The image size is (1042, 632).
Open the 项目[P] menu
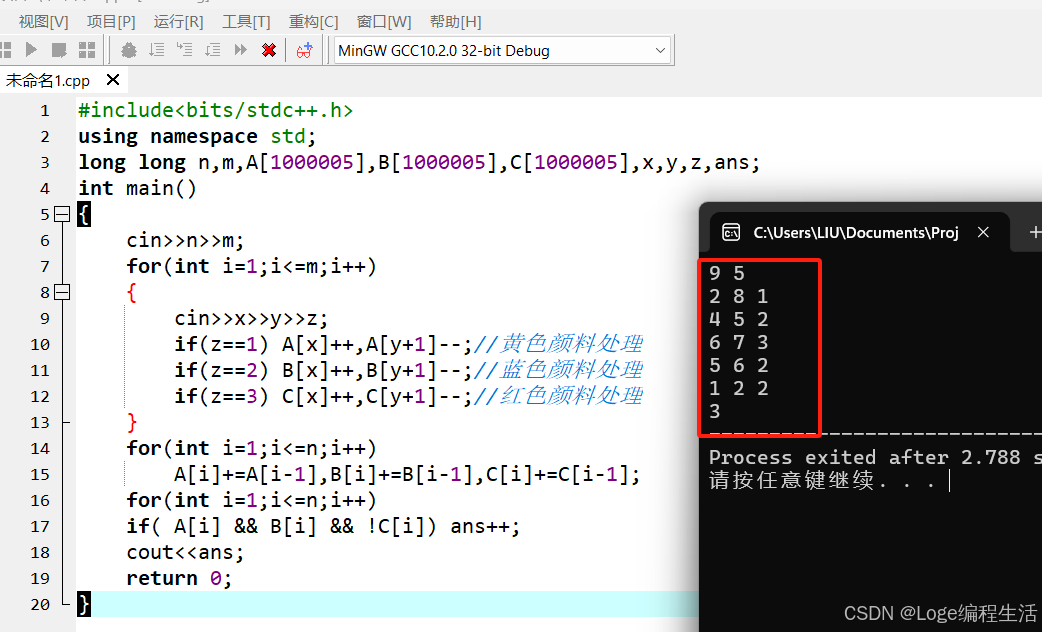pyautogui.click(x=111, y=22)
